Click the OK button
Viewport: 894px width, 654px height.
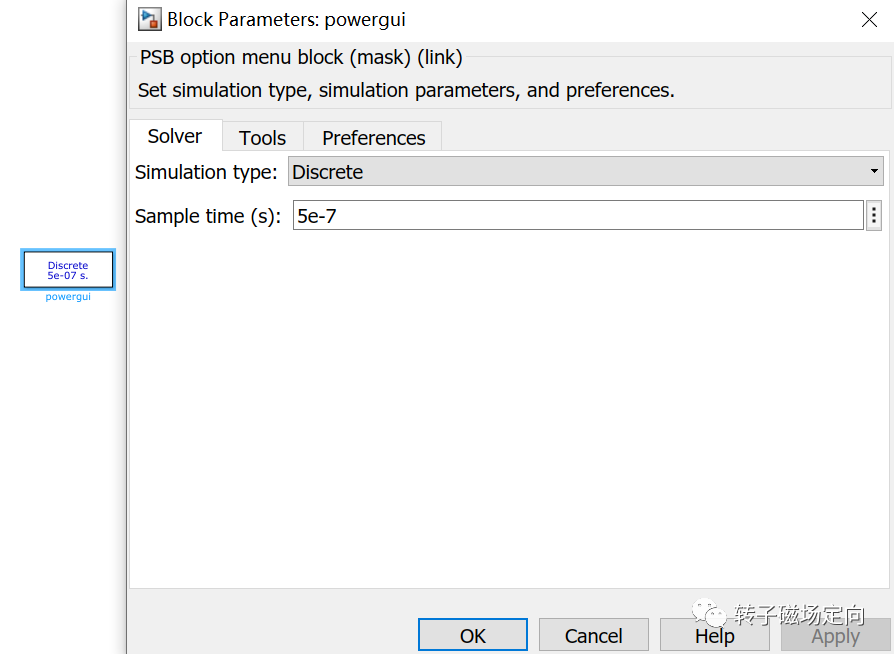pos(473,635)
